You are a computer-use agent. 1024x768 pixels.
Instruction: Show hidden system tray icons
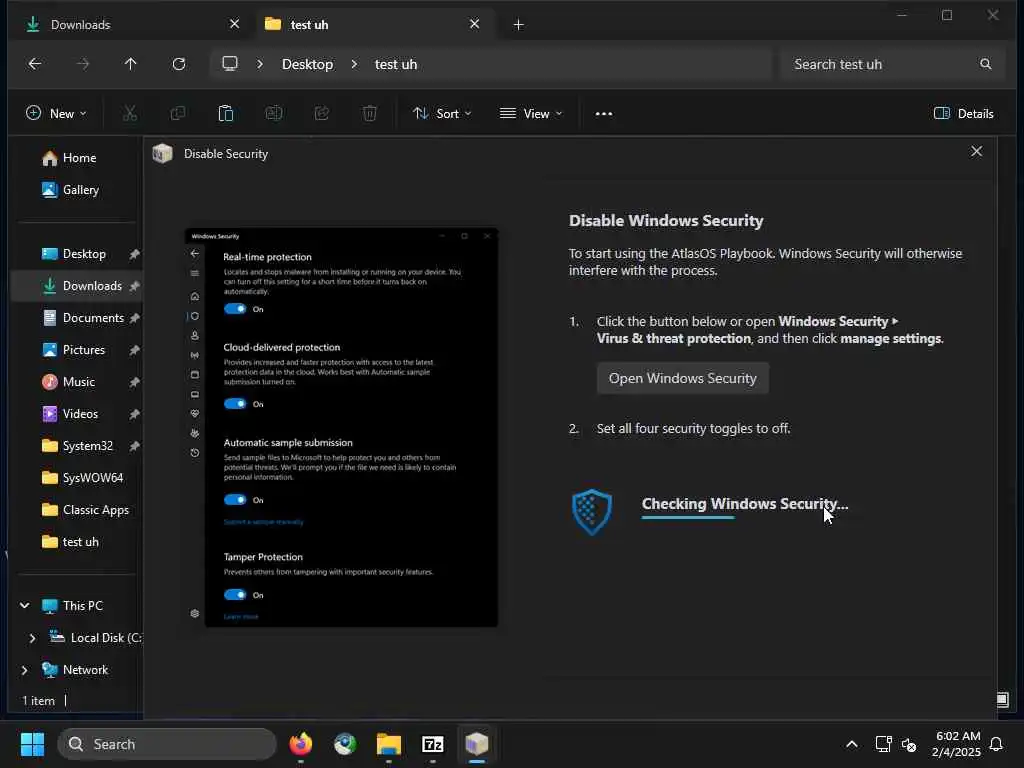(x=852, y=744)
